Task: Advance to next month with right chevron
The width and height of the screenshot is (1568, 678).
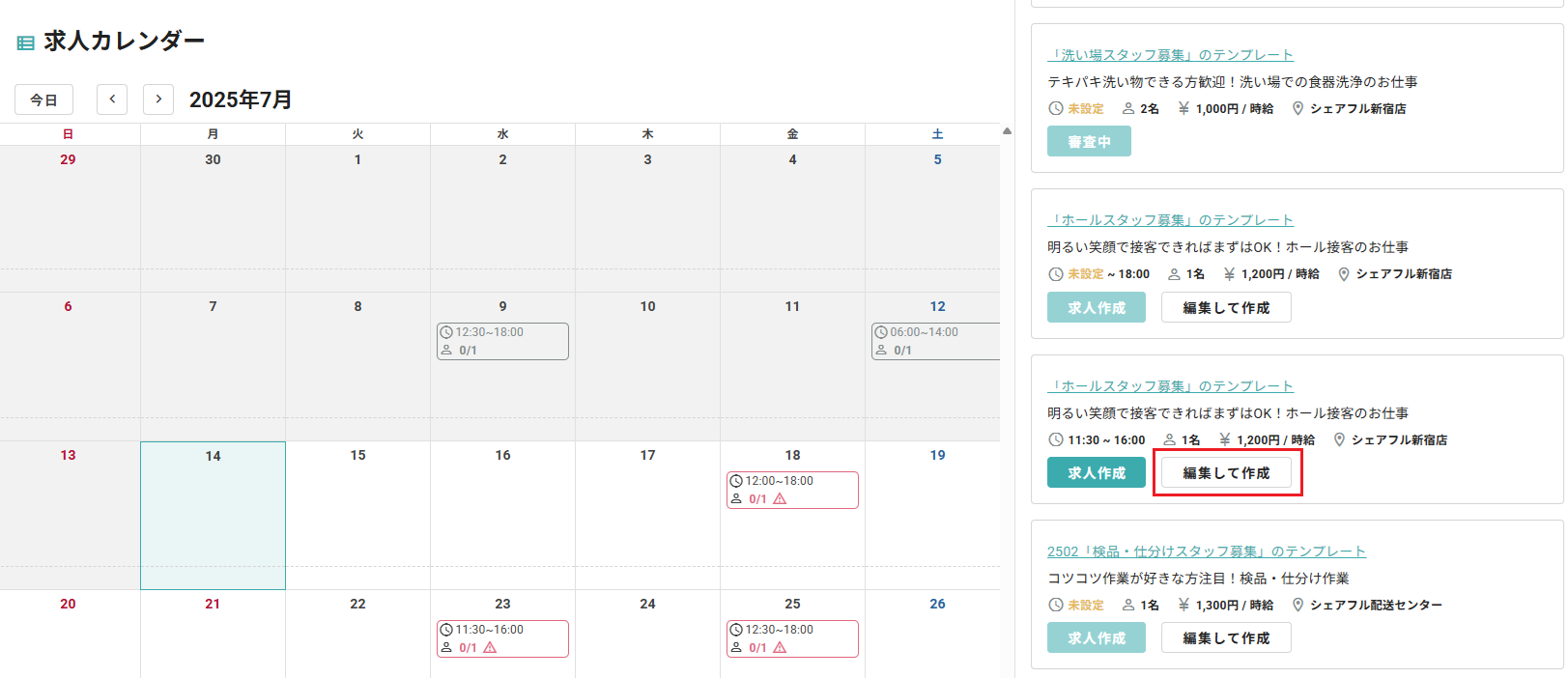Action: (x=158, y=99)
